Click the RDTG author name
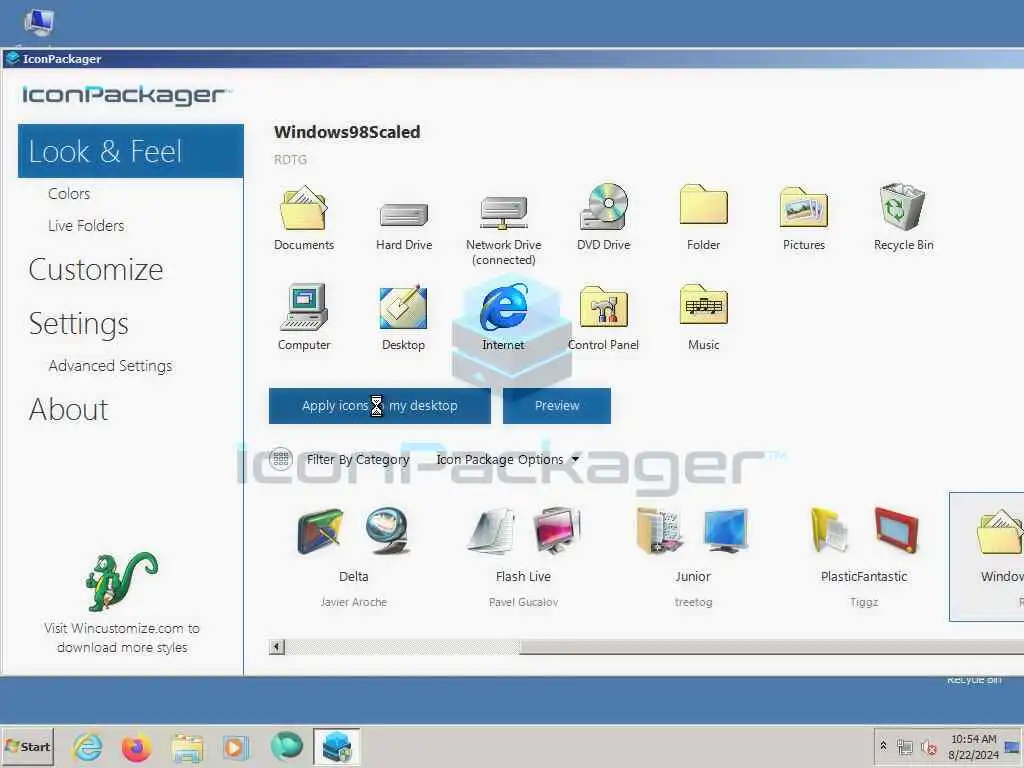1024x768 pixels. click(x=290, y=159)
